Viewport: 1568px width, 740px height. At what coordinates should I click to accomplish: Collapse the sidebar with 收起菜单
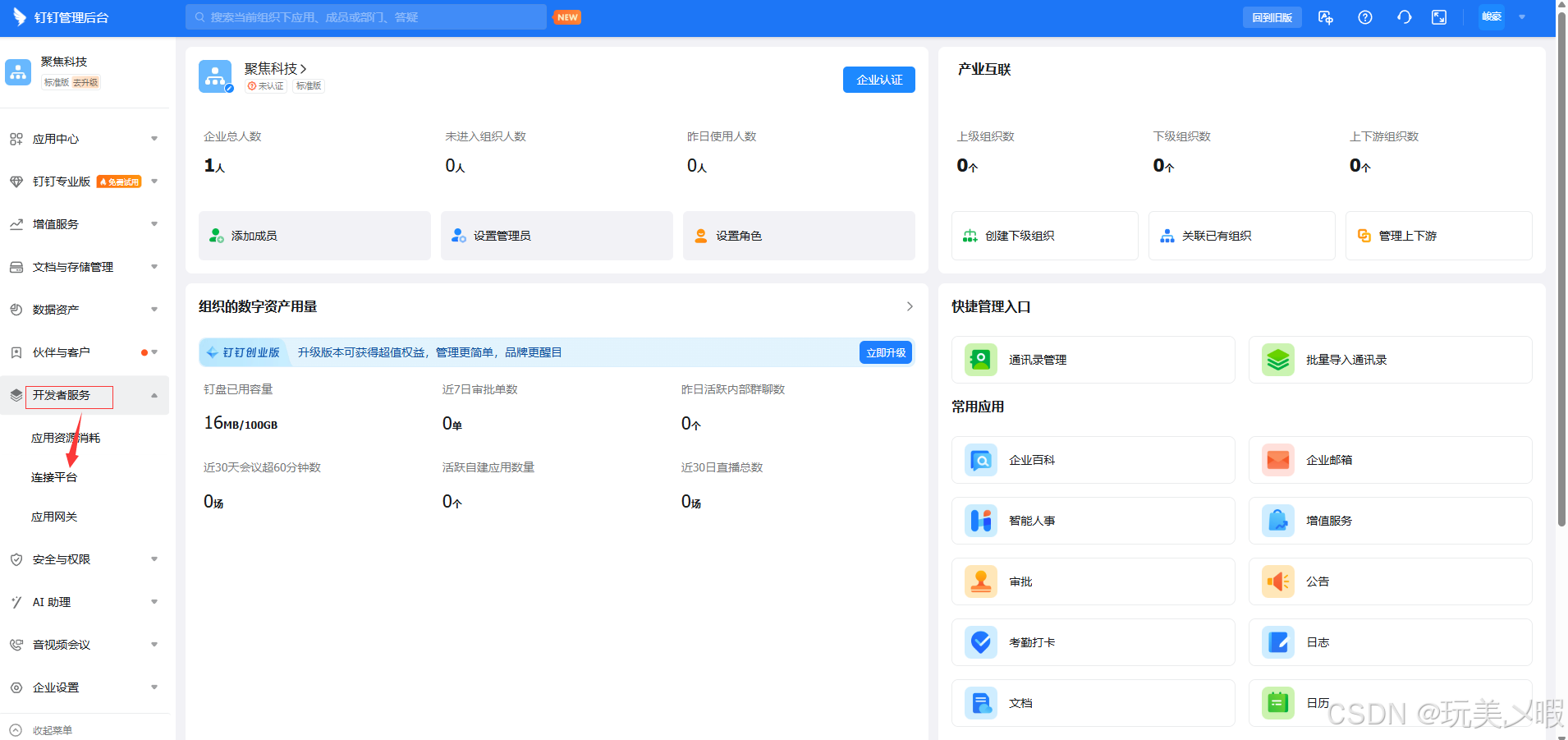pos(41,730)
